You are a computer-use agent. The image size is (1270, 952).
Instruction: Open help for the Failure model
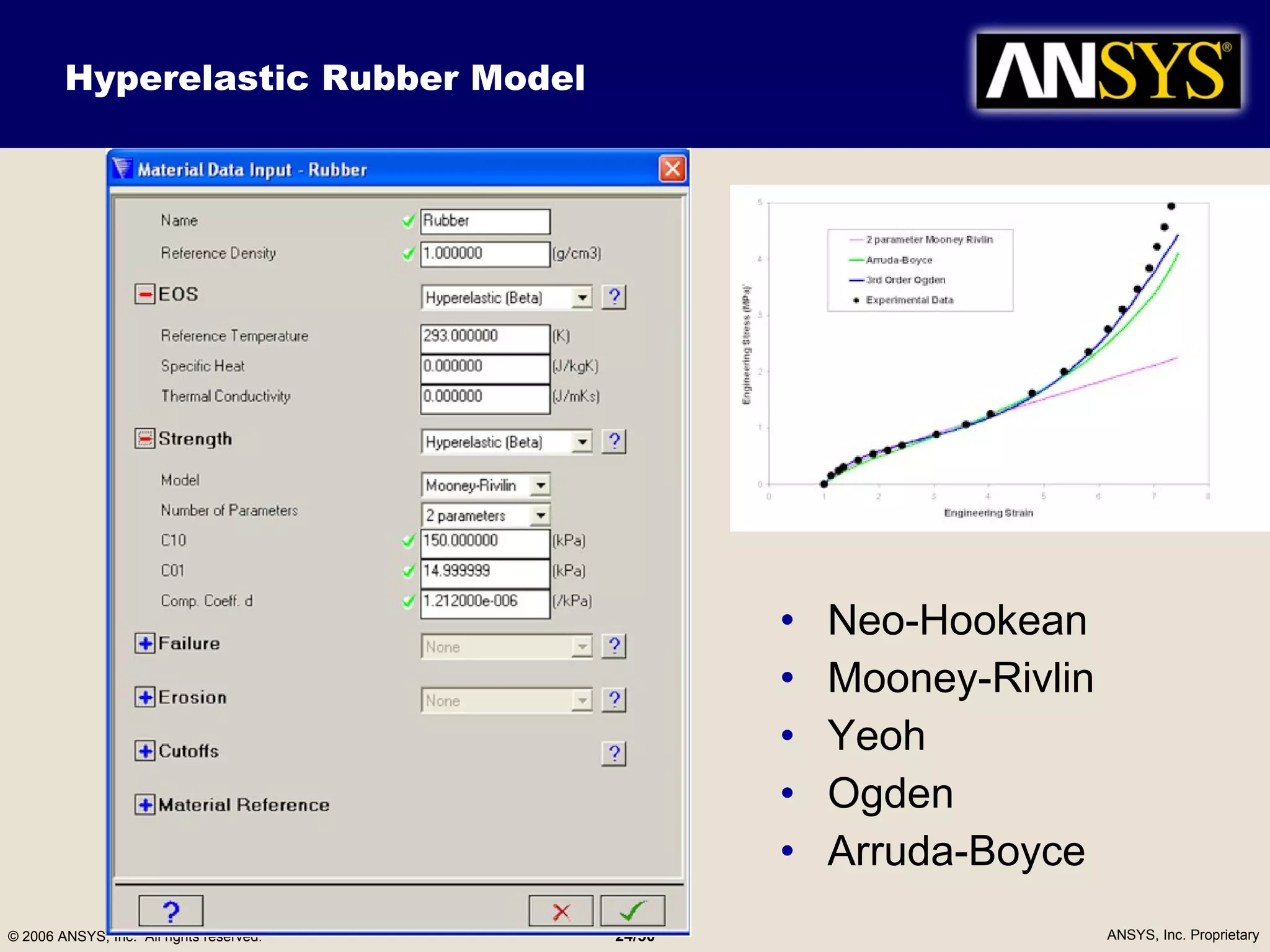tap(614, 646)
